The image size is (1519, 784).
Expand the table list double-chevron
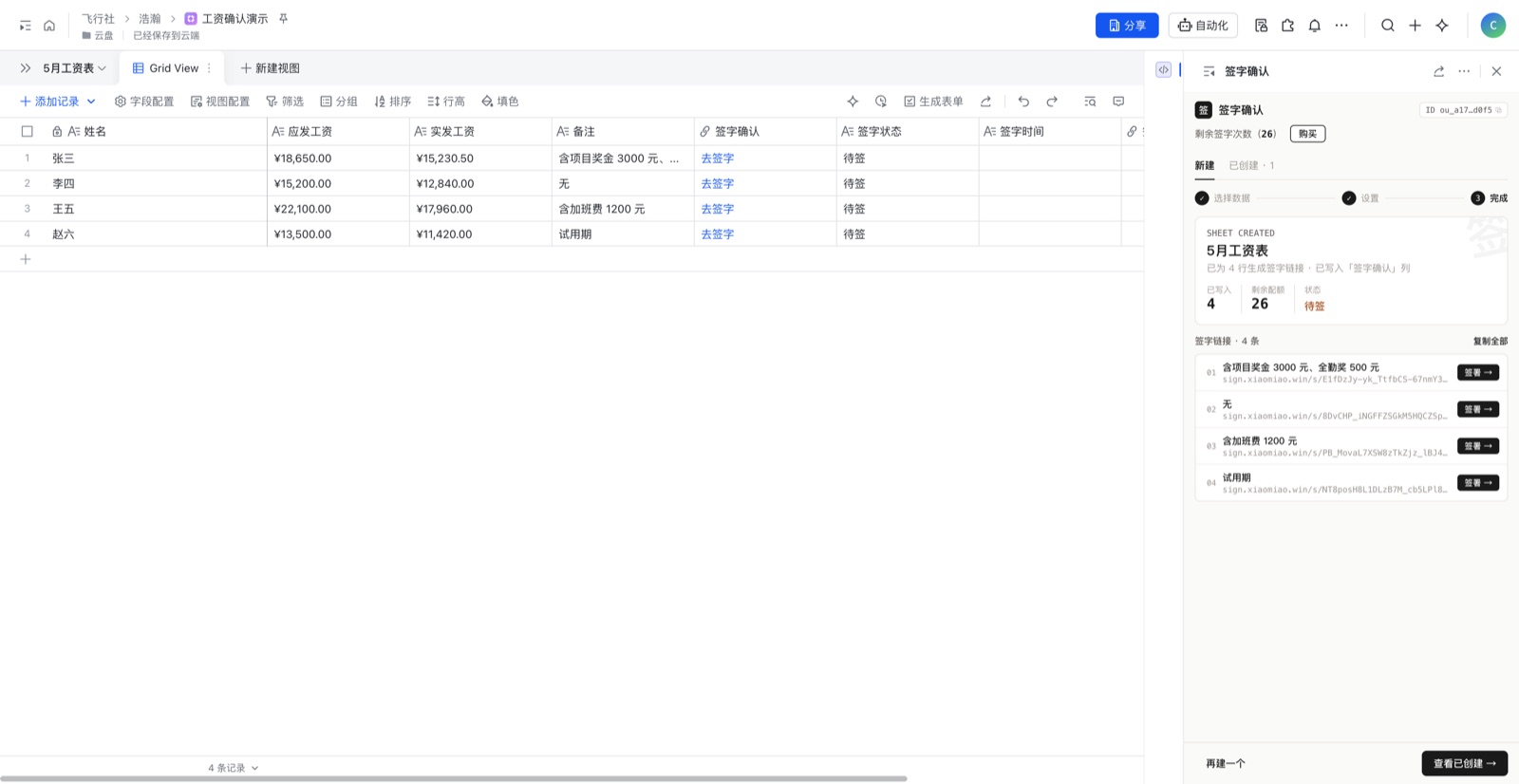coord(25,68)
